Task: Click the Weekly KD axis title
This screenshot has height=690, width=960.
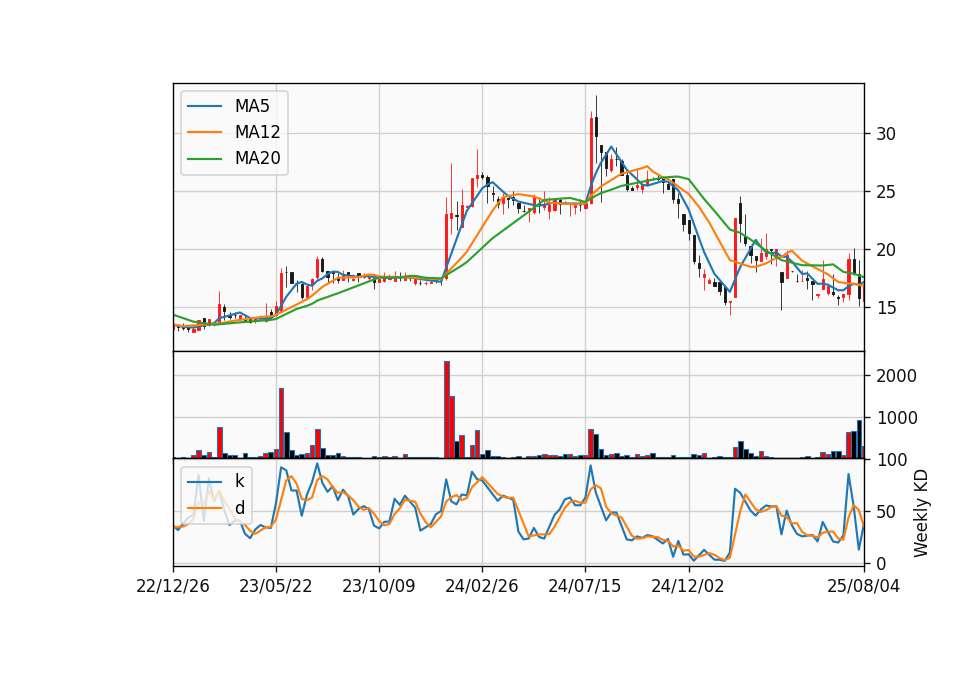Action: [921, 513]
